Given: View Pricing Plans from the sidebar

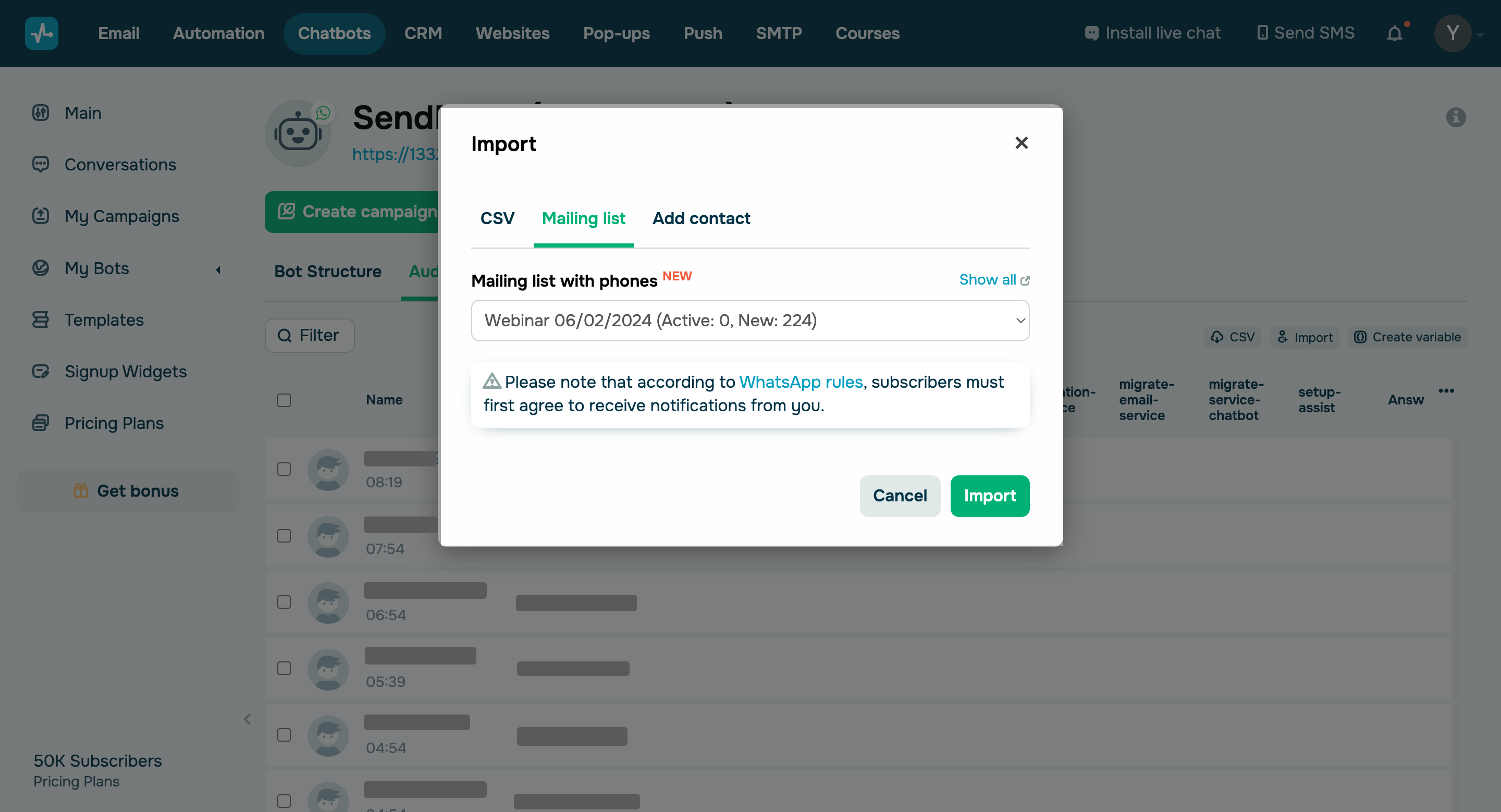Looking at the screenshot, I should click(113, 423).
